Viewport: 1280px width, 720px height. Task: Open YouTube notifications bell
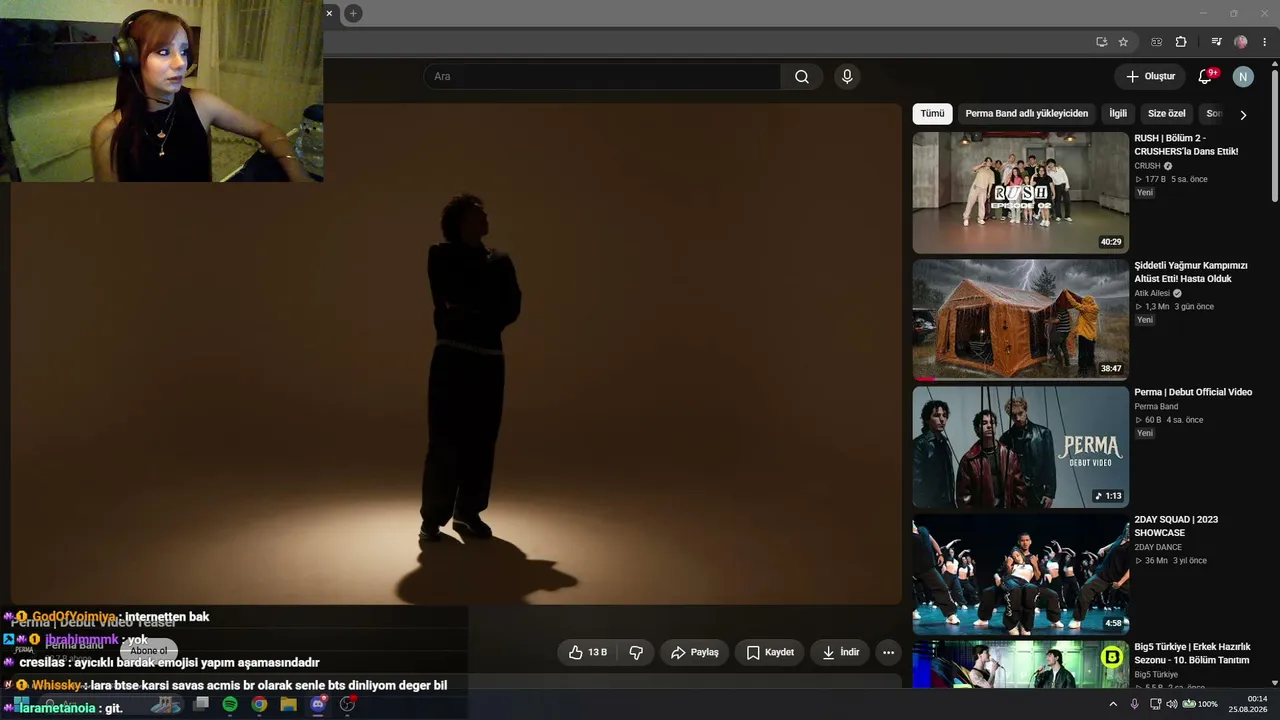point(1205,77)
